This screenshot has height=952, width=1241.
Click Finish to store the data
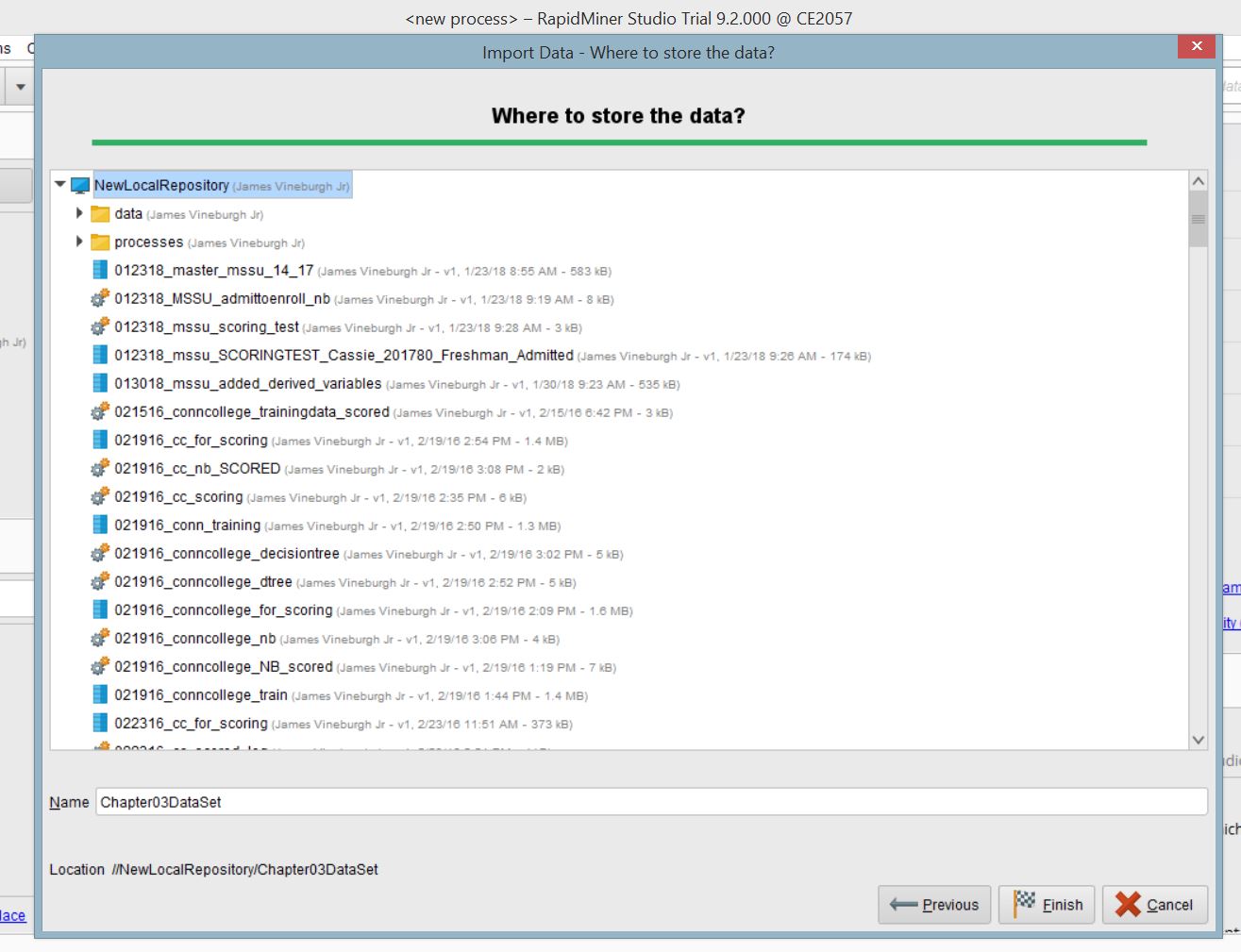pos(1048,905)
